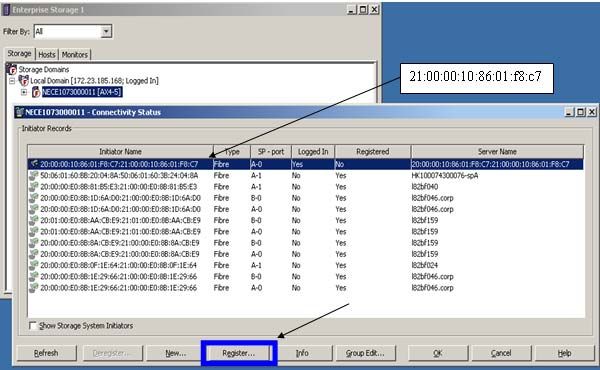Viewport: 600px width, 370px height.
Task: Collapse the Local Domain tree node
Action: pos(12,81)
